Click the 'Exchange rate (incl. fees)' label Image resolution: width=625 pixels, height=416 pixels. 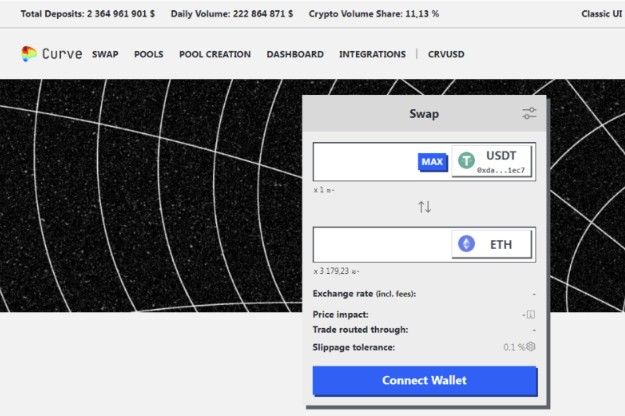(364, 294)
